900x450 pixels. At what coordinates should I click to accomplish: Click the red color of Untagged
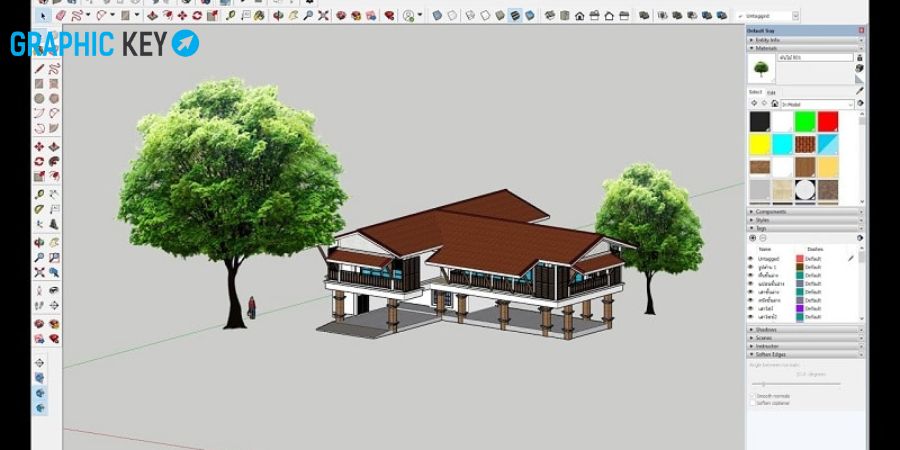[800, 258]
